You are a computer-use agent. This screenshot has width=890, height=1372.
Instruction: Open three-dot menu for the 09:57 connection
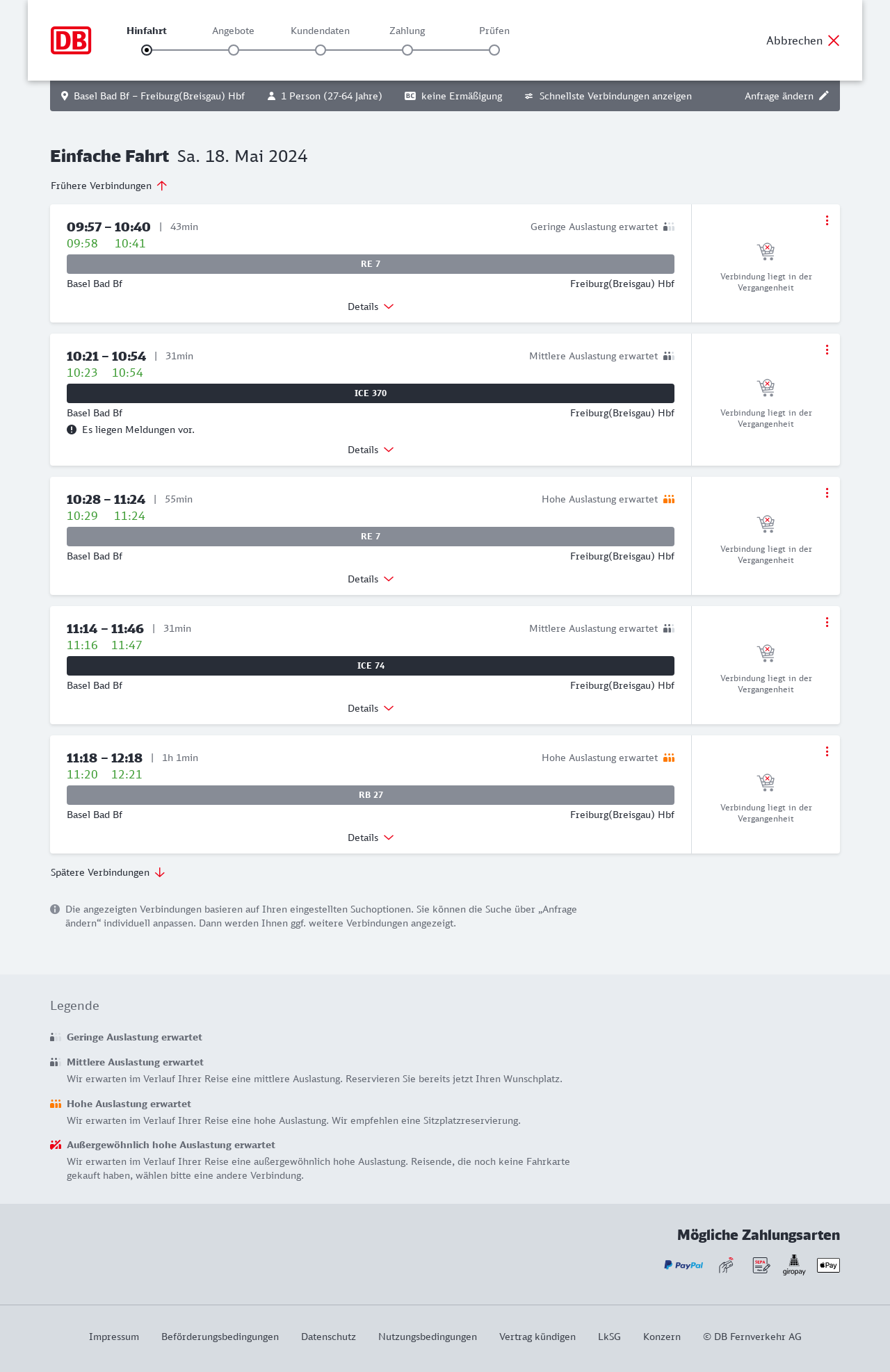click(x=827, y=220)
